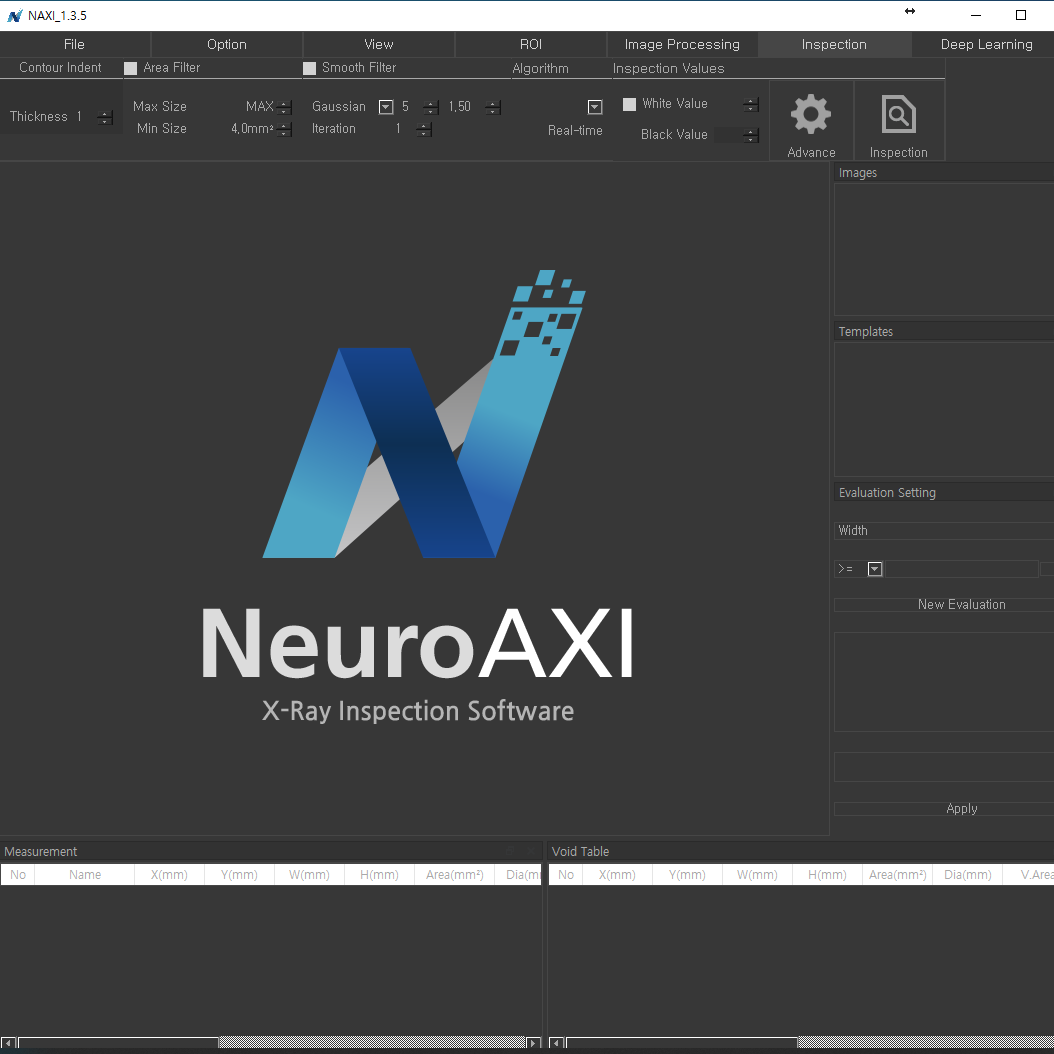Click Void Table Dia(mm) column header
Viewport: 1054px width, 1054px height.
(967, 875)
